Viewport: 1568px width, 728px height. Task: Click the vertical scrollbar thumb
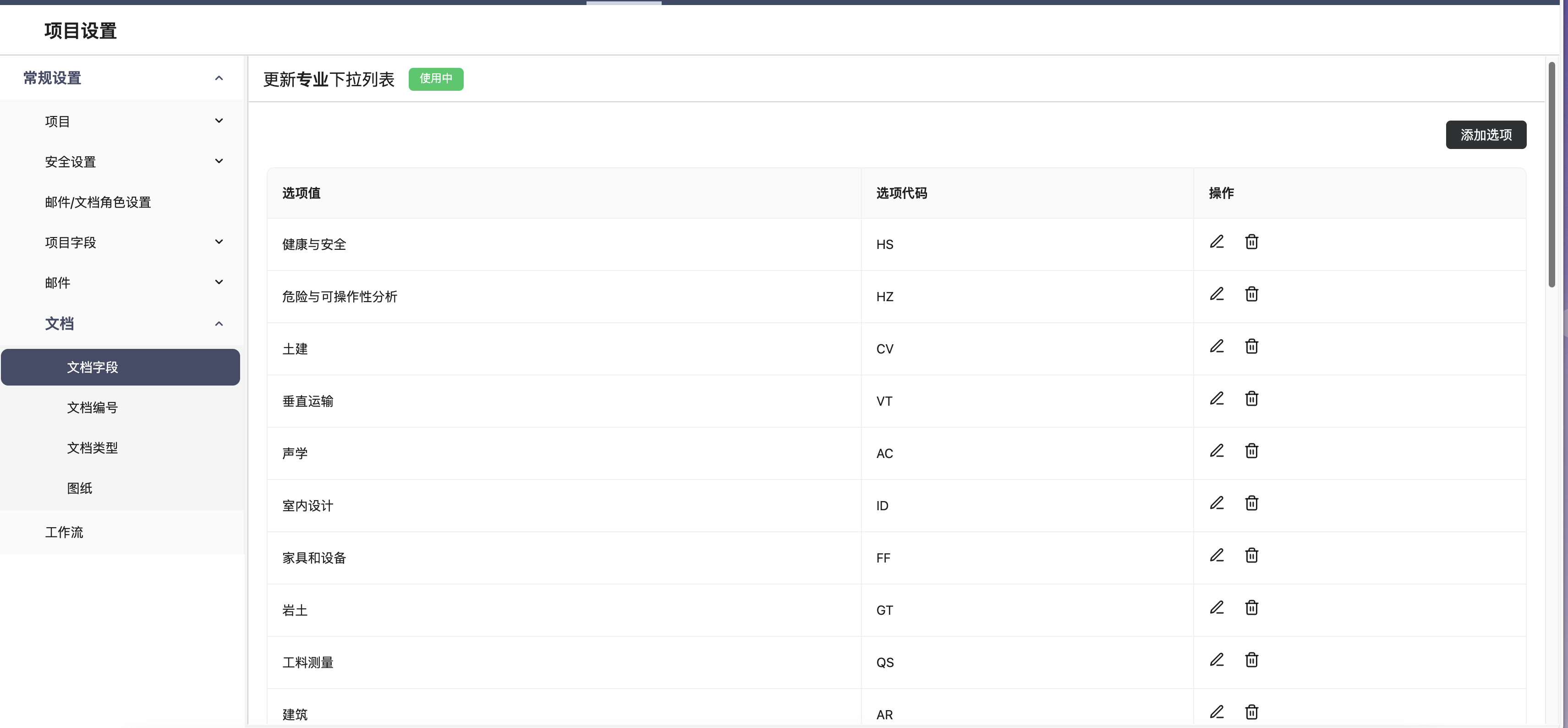click(1552, 174)
